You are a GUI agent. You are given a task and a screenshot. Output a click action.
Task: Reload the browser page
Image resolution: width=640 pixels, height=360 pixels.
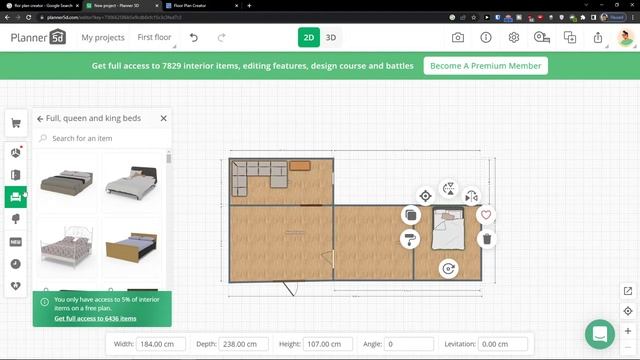29,18
